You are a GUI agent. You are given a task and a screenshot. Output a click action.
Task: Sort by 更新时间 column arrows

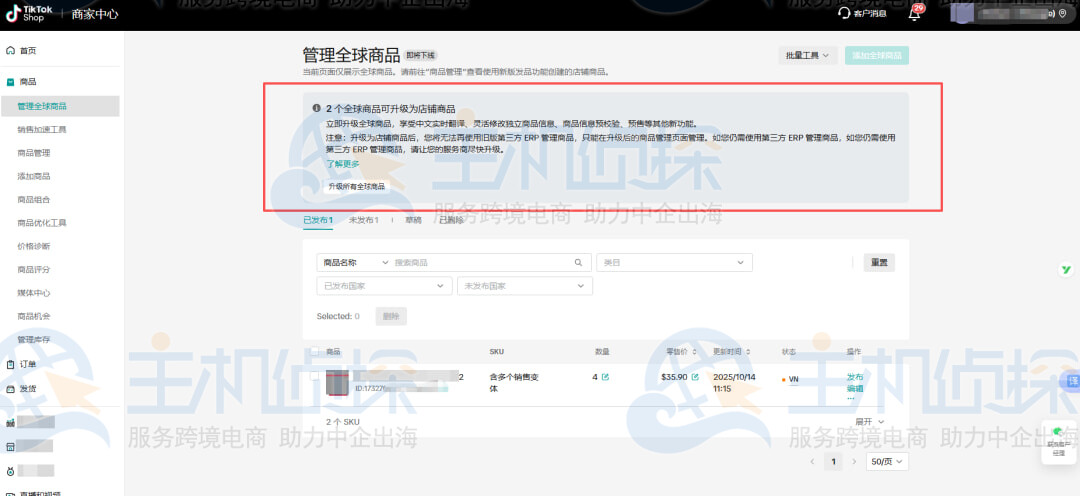pos(747,351)
